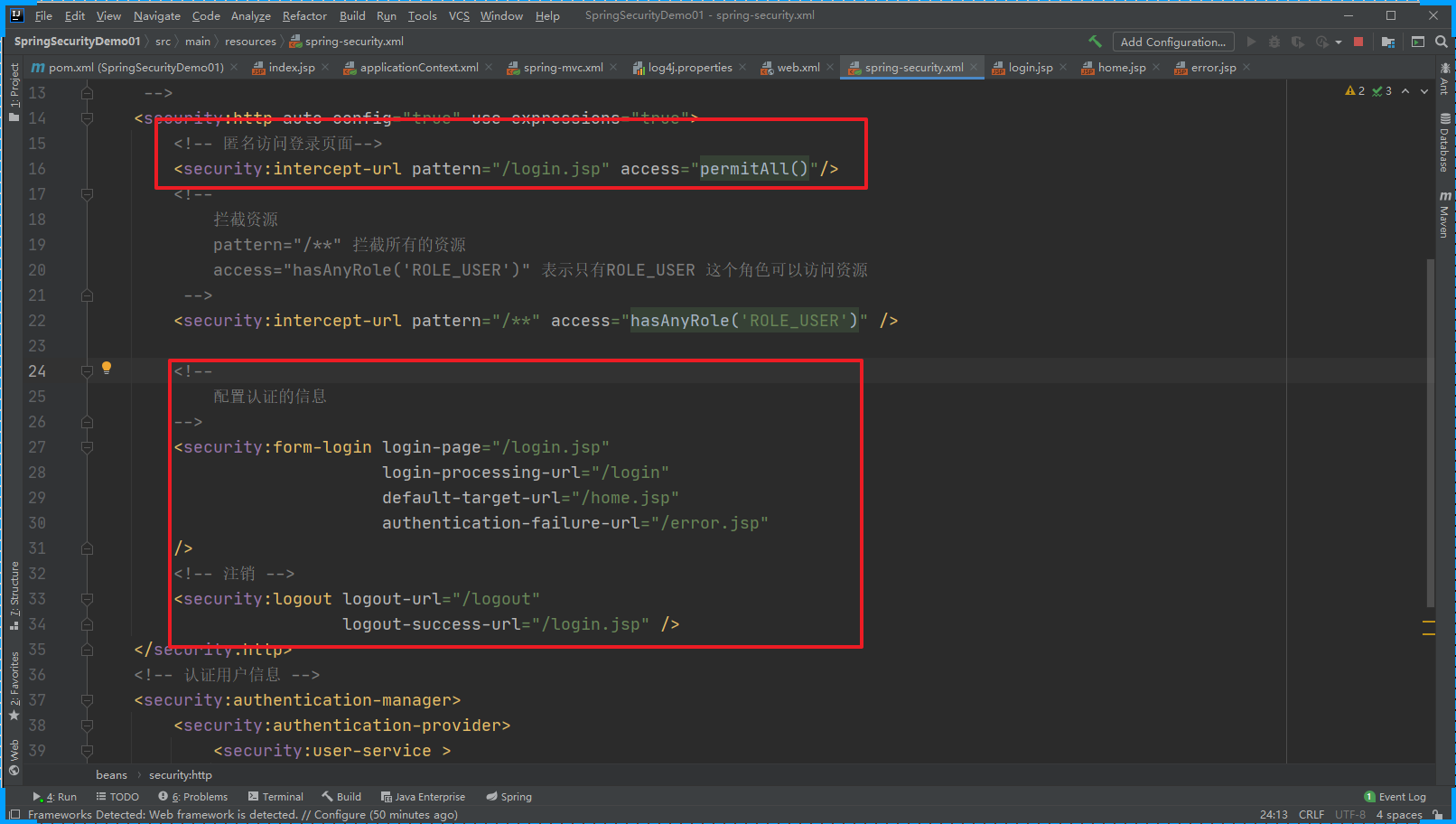The image size is (1456, 824).
Task: Open the Web tool window side tab
Action: tap(14, 757)
